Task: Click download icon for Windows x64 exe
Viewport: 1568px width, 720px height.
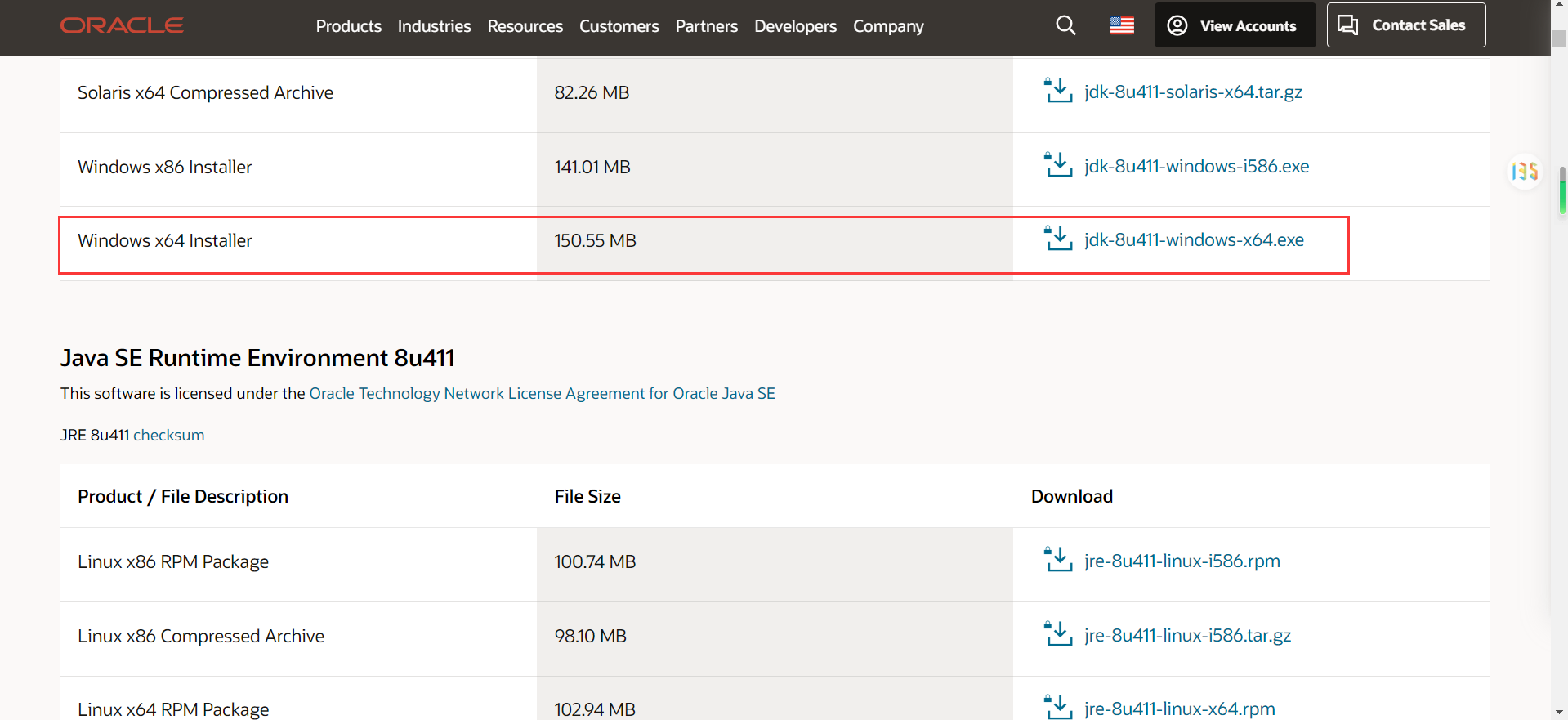Action: 1058,239
